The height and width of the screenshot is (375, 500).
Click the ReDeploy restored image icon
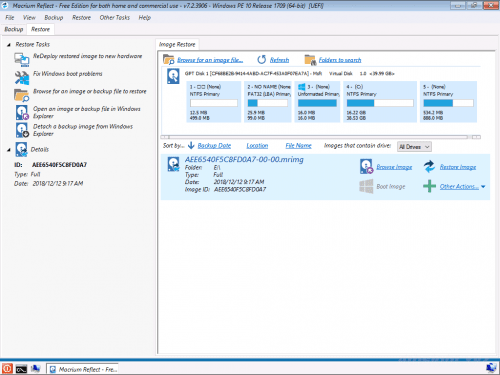coord(22,60)
